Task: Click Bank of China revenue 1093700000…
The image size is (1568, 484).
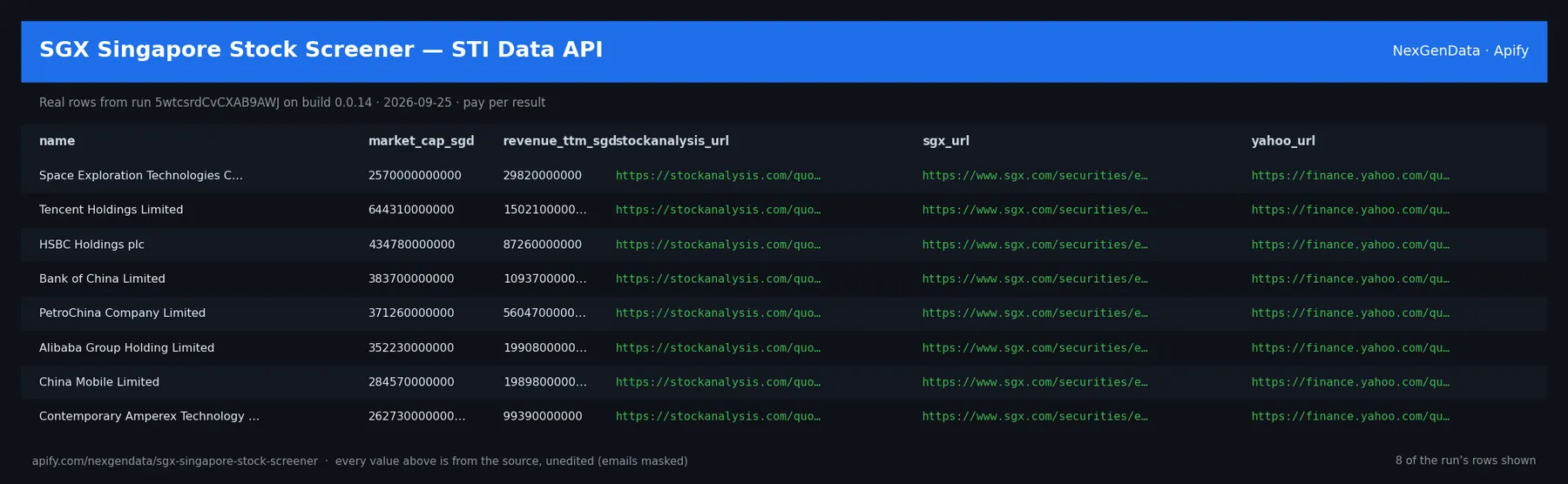Action: click(545, 279)
